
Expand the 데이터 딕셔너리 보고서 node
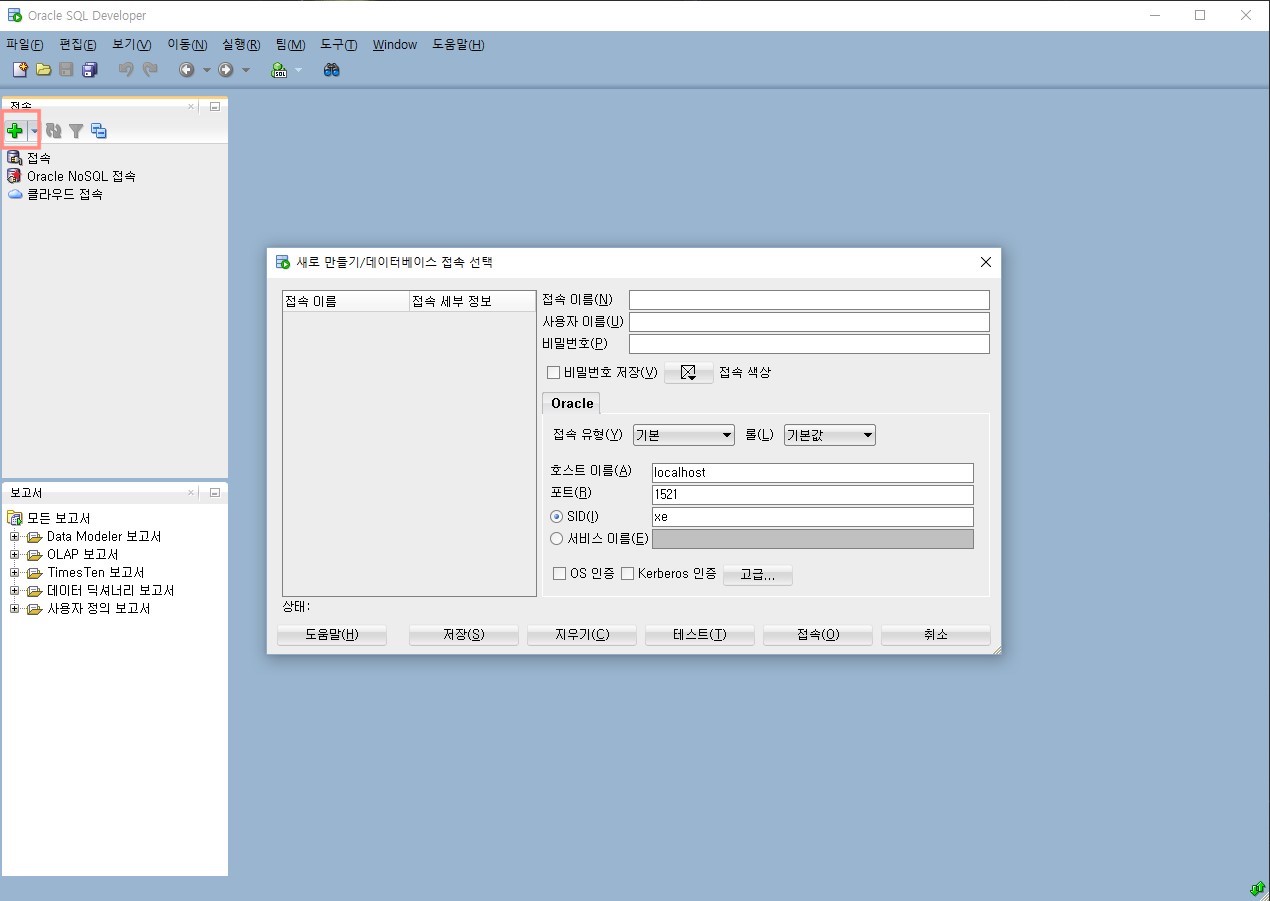coord(15,591)
